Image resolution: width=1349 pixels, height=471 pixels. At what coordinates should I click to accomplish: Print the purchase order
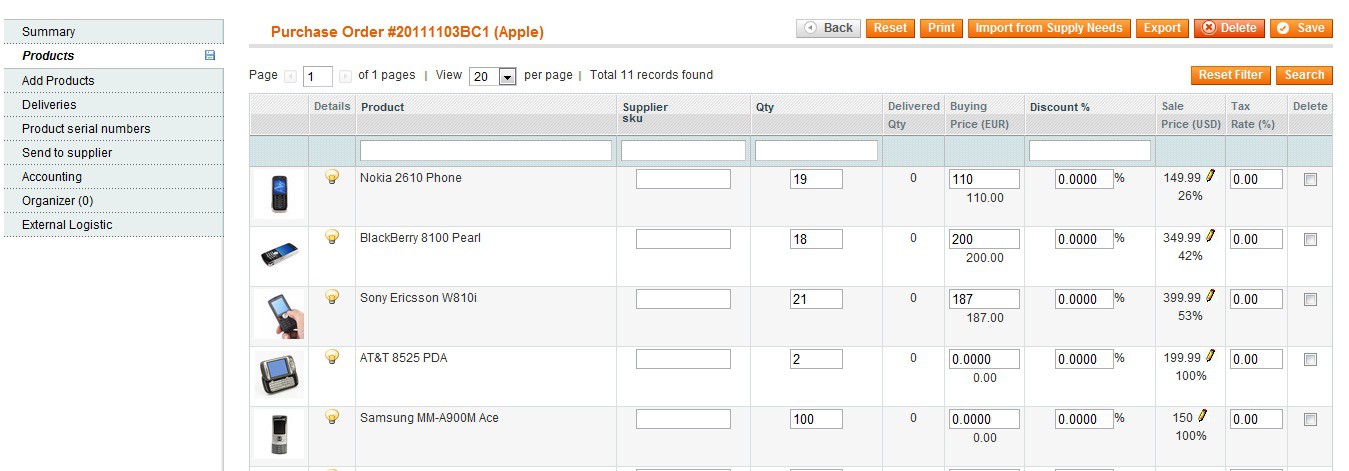coord(941,28)
